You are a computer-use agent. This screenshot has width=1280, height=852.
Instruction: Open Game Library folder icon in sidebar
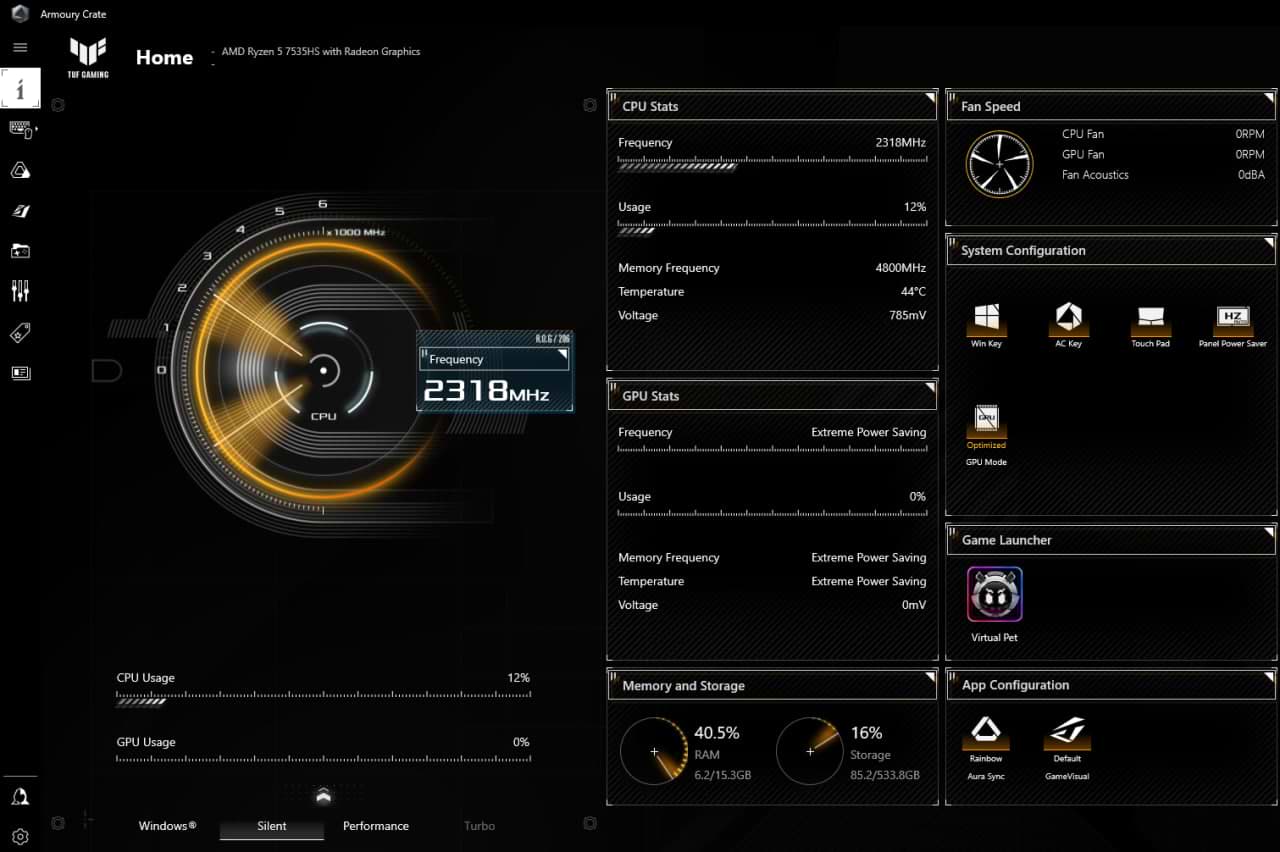(x=20, y=251)
